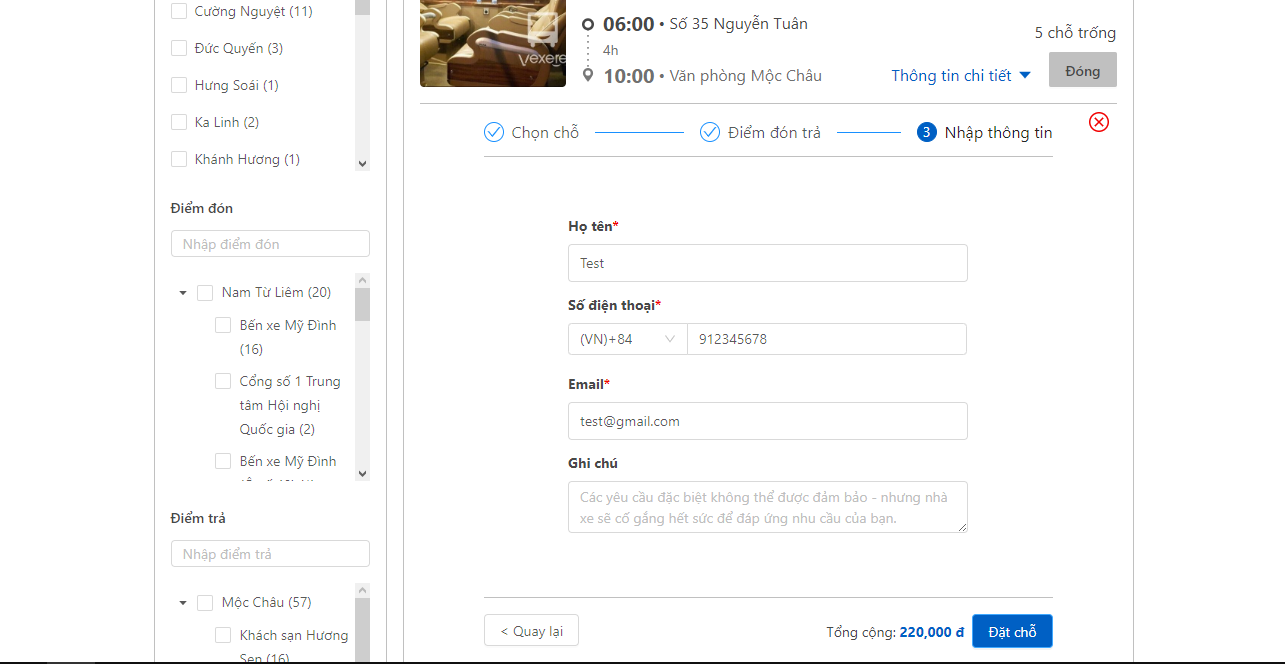This screenshot has width=1285, height=664.
Task: Click the Ghi chú notes textarea
Action: point(768,507)
